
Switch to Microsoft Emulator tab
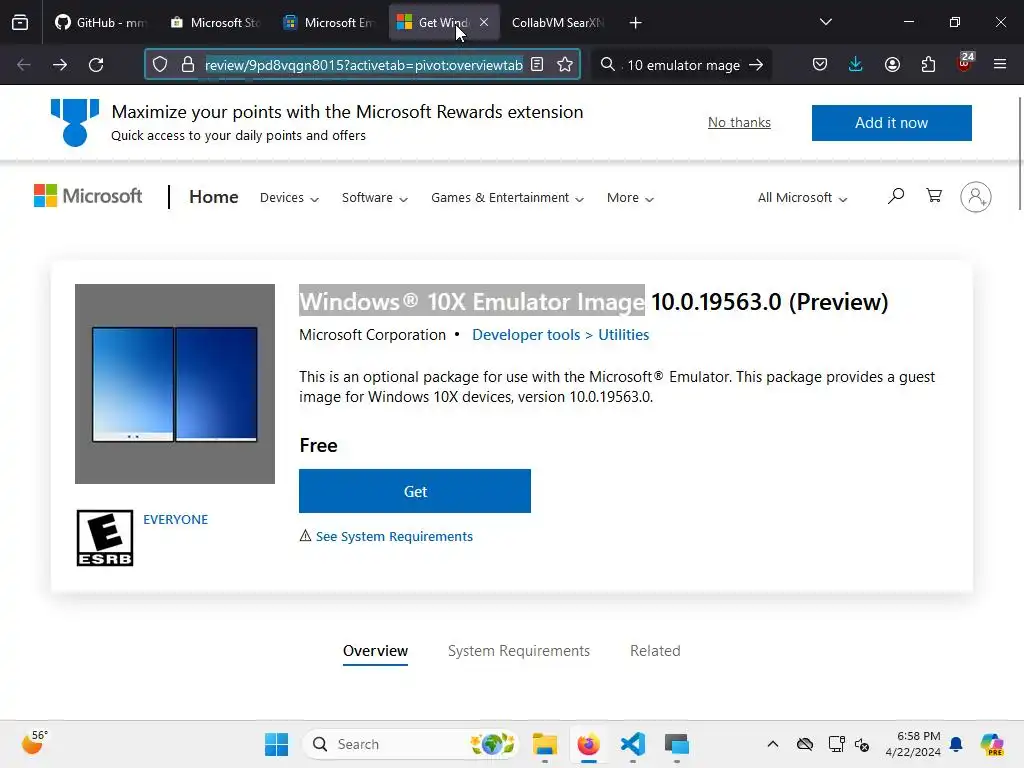tap(330, 23)
